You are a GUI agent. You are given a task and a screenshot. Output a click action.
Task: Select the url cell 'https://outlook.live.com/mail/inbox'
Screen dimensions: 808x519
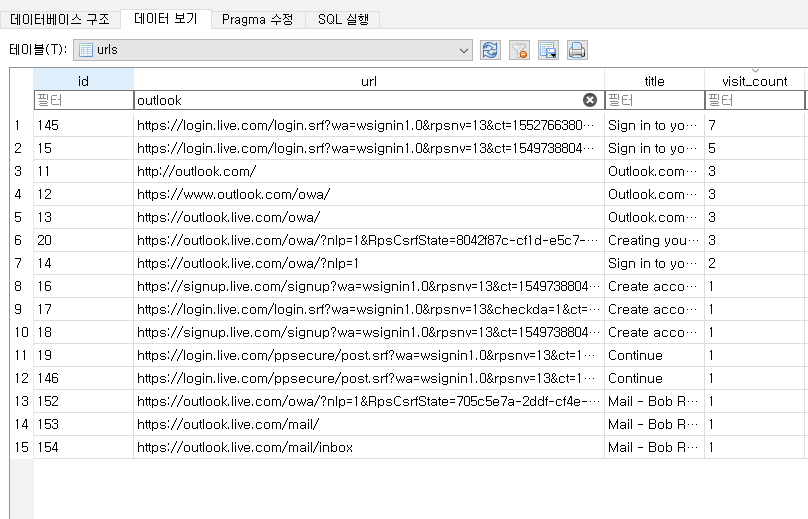369,447
